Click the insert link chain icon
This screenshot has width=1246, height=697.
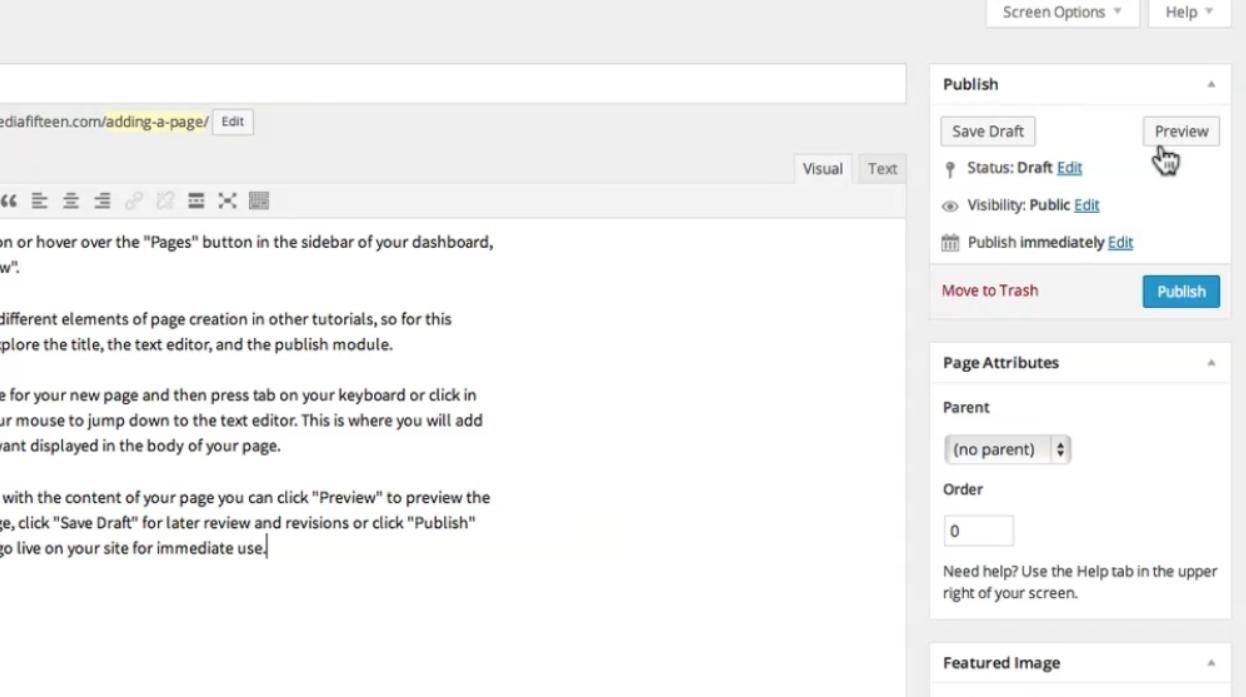click(134, 201)
